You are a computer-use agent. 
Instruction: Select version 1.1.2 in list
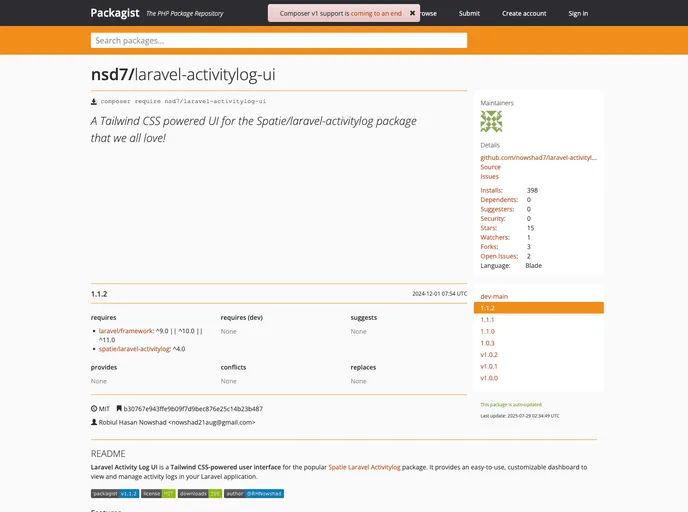(539, 308)
